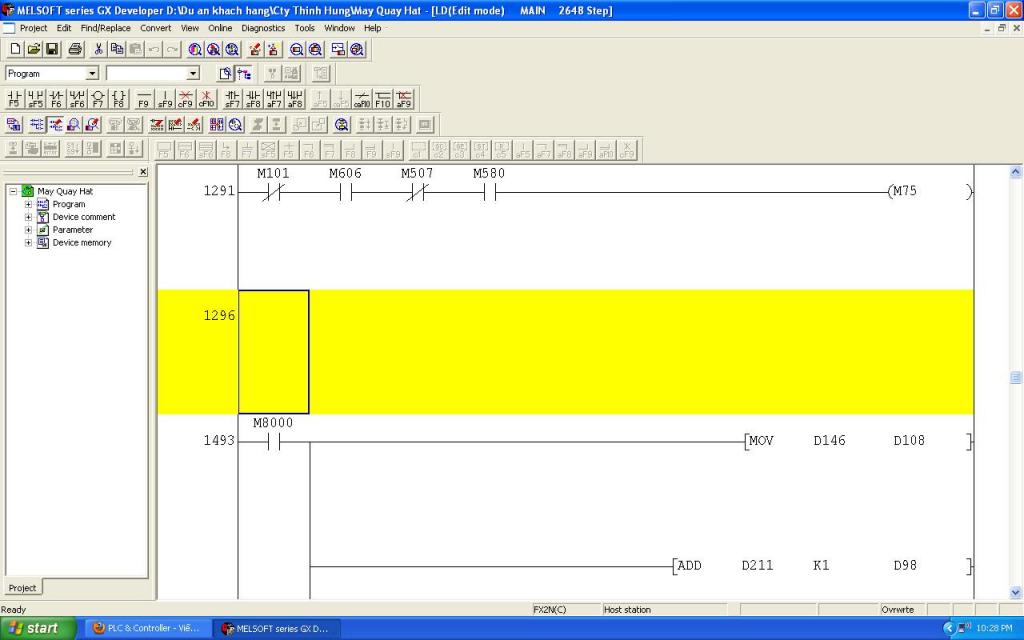Click the vertical scrollbar thumb
1024x640 pixels.
tap(1016, 377)
